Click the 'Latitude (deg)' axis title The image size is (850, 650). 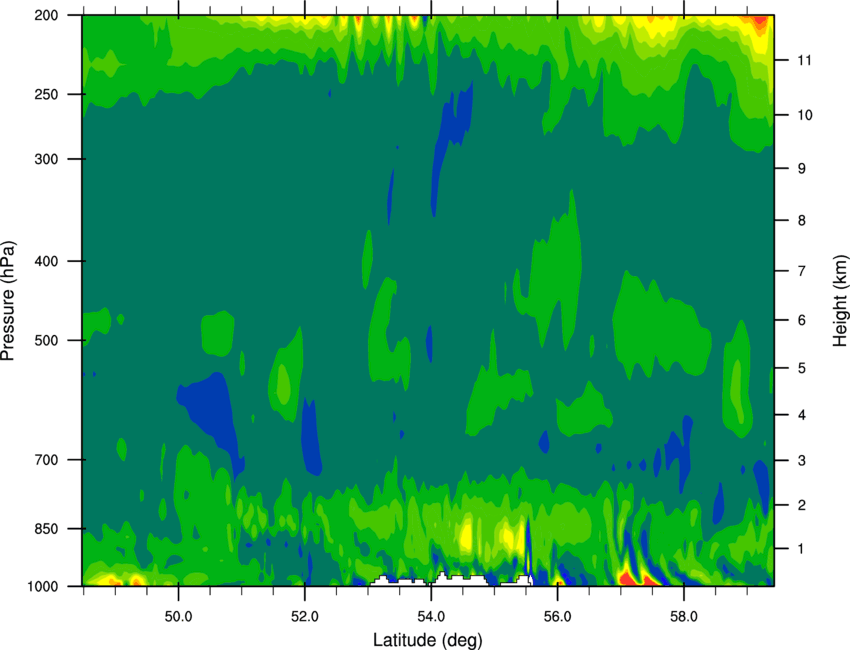427,640
